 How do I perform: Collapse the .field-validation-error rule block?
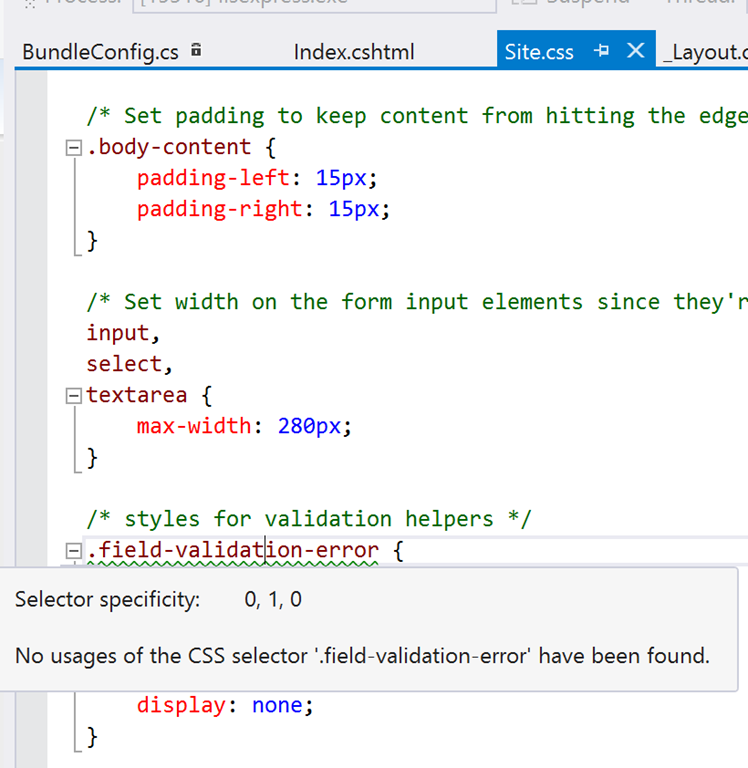point(72,551)
